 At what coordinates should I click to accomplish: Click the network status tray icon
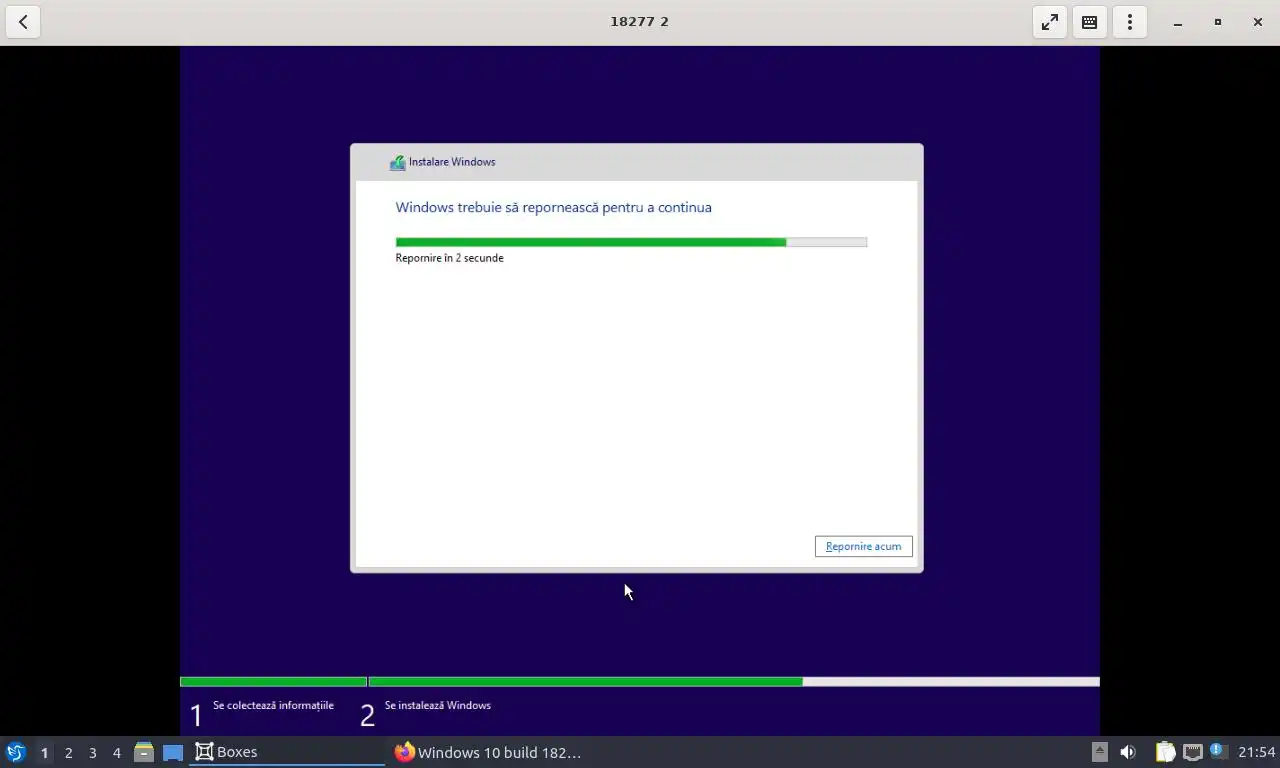pos(1192,752)
